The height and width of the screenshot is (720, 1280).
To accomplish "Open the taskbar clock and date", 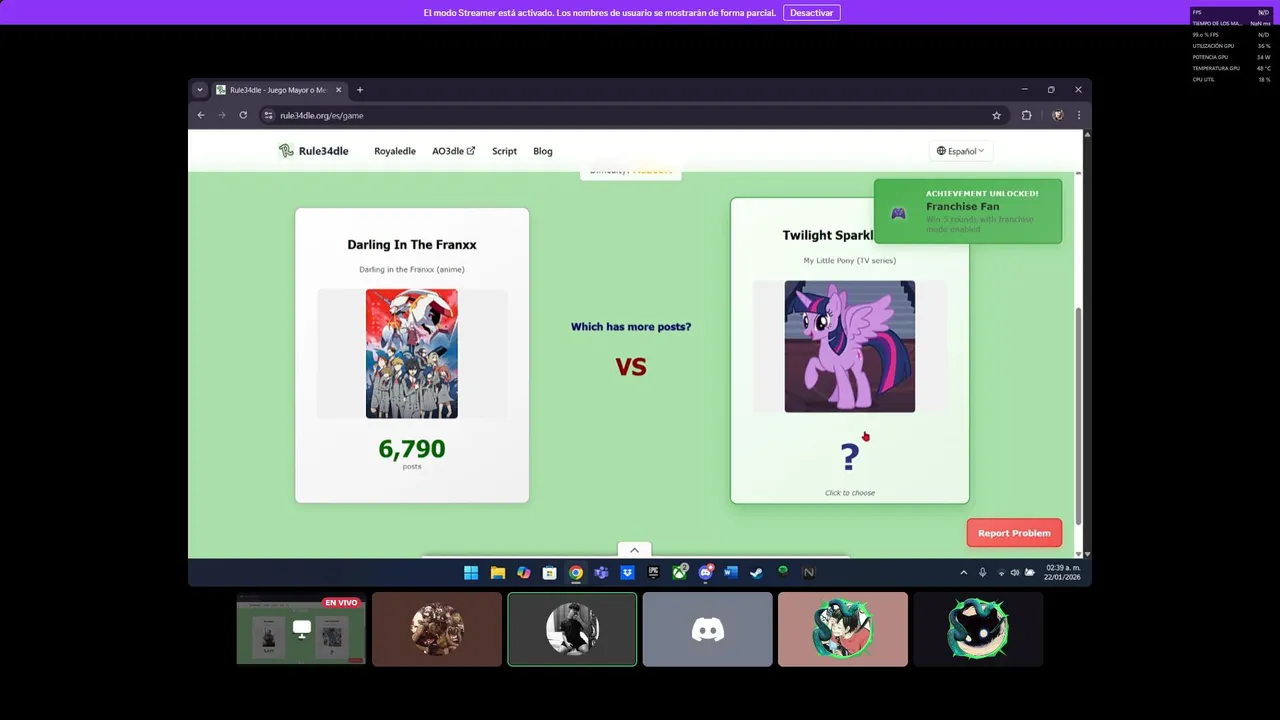I will tap(1062, 573).
